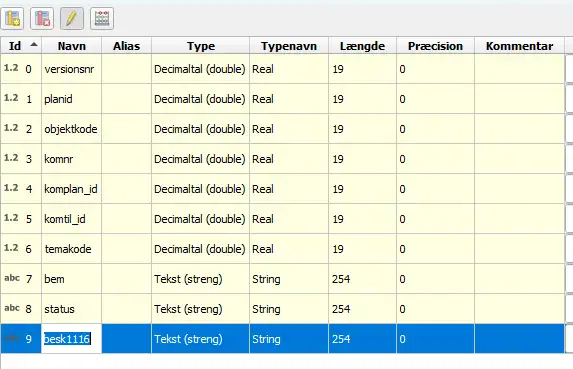Select the versionsnr field row
The width and height of the screenshot is (573, 369).
point(282,69)
